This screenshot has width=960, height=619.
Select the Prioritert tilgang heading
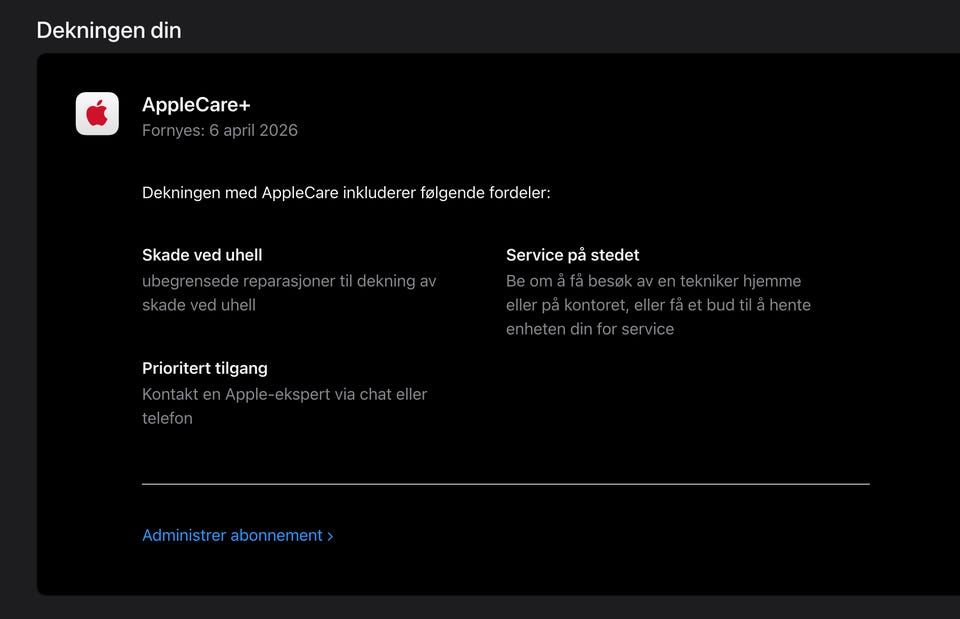(x=205, y=368)
